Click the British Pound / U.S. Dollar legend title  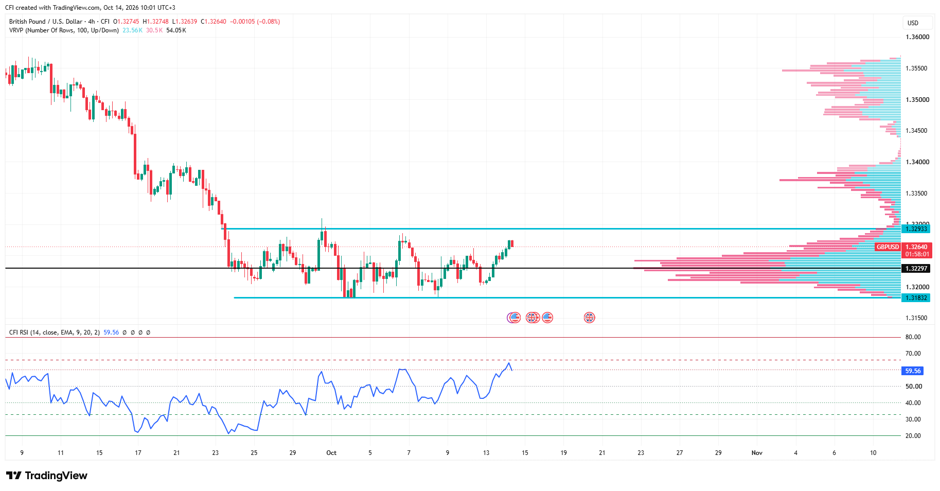pos(59,22)
